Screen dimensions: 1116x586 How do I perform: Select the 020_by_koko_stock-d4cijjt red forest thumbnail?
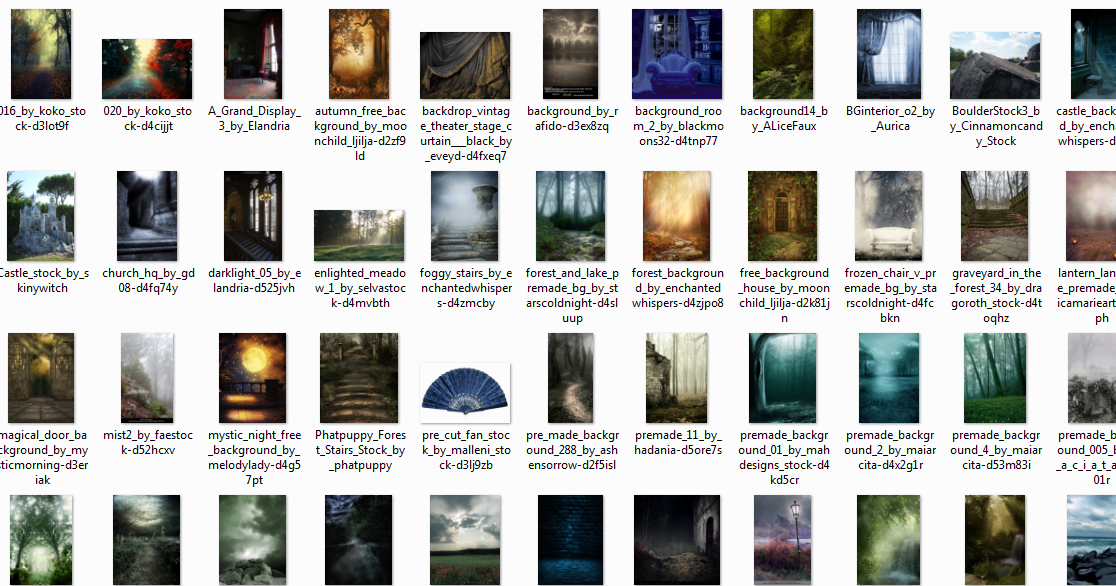[x=147, y=69]
